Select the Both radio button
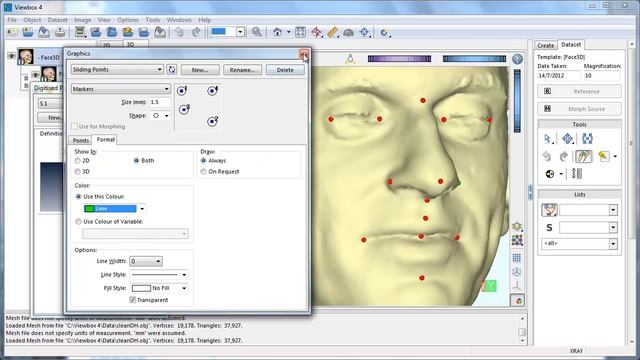This screenshot has height=360, width=640. (x=136, y=161)
